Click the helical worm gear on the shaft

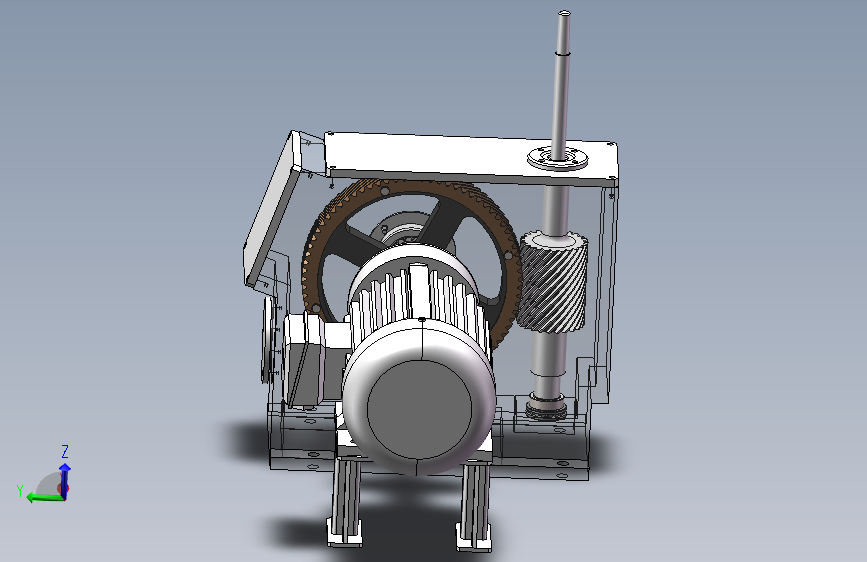tap(553, 281)
